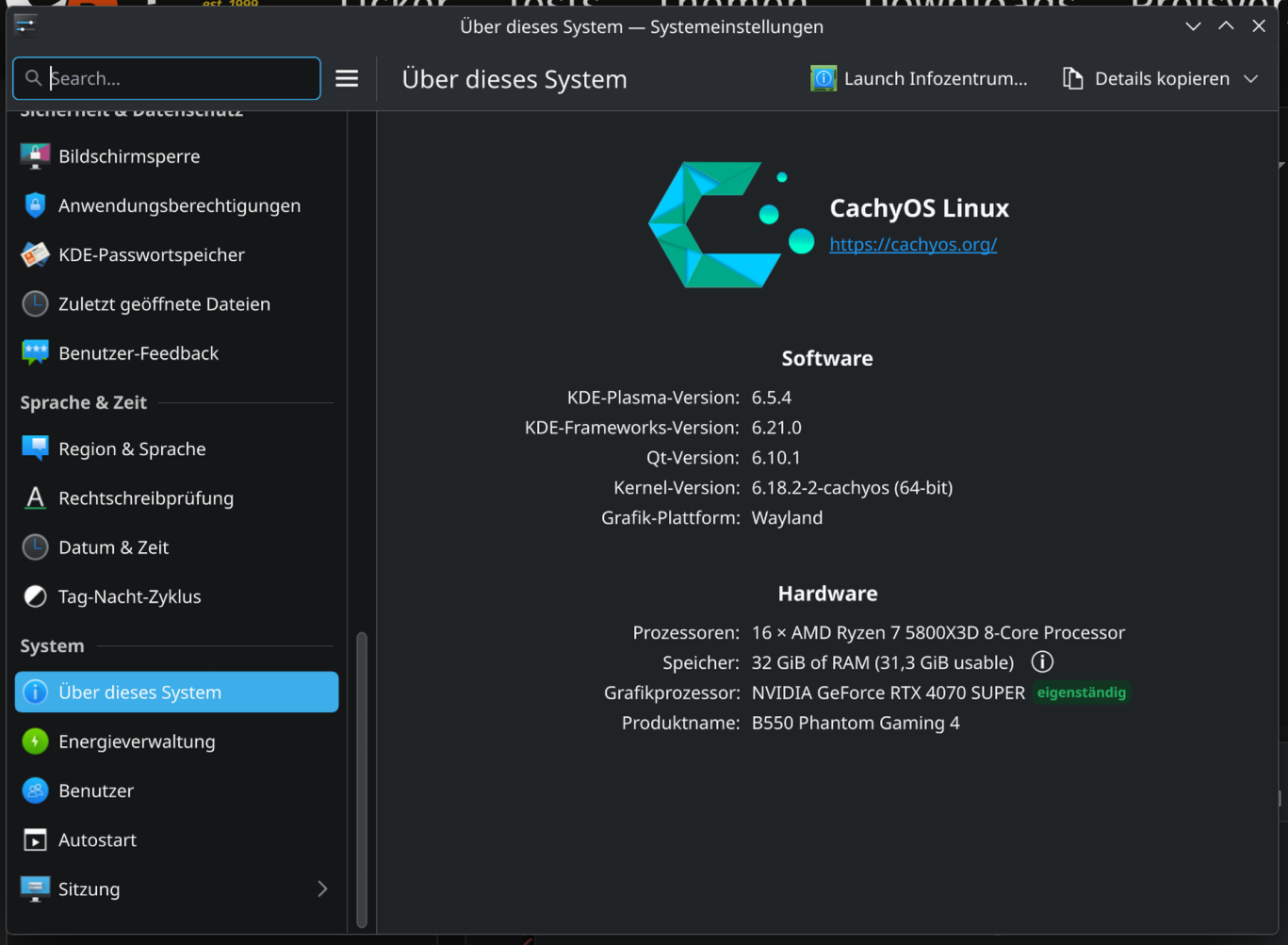Click the AMD Ryzen 7 5800X3D processor text

pyautogui.click(x=938, y=632)
